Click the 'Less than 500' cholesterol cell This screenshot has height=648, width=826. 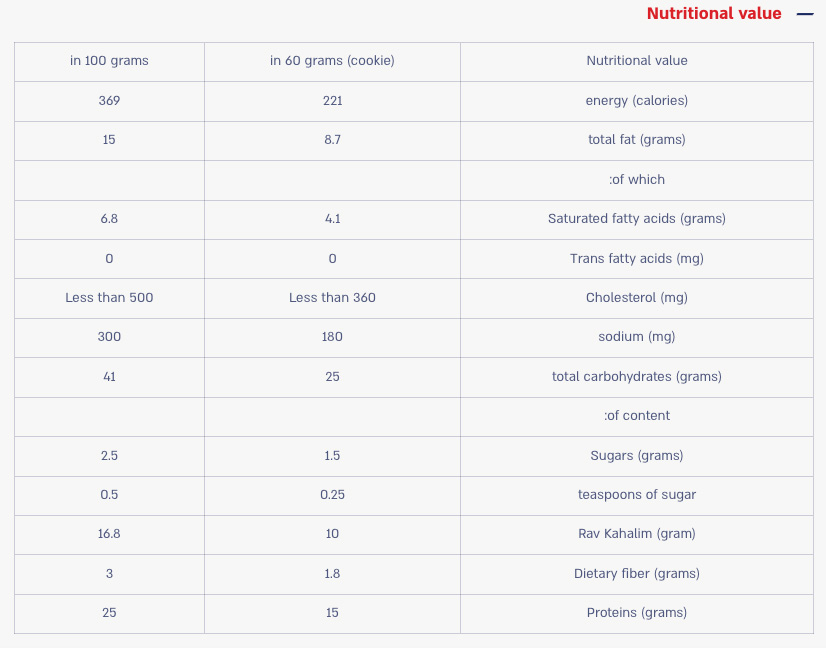click(x=109, y=298)
